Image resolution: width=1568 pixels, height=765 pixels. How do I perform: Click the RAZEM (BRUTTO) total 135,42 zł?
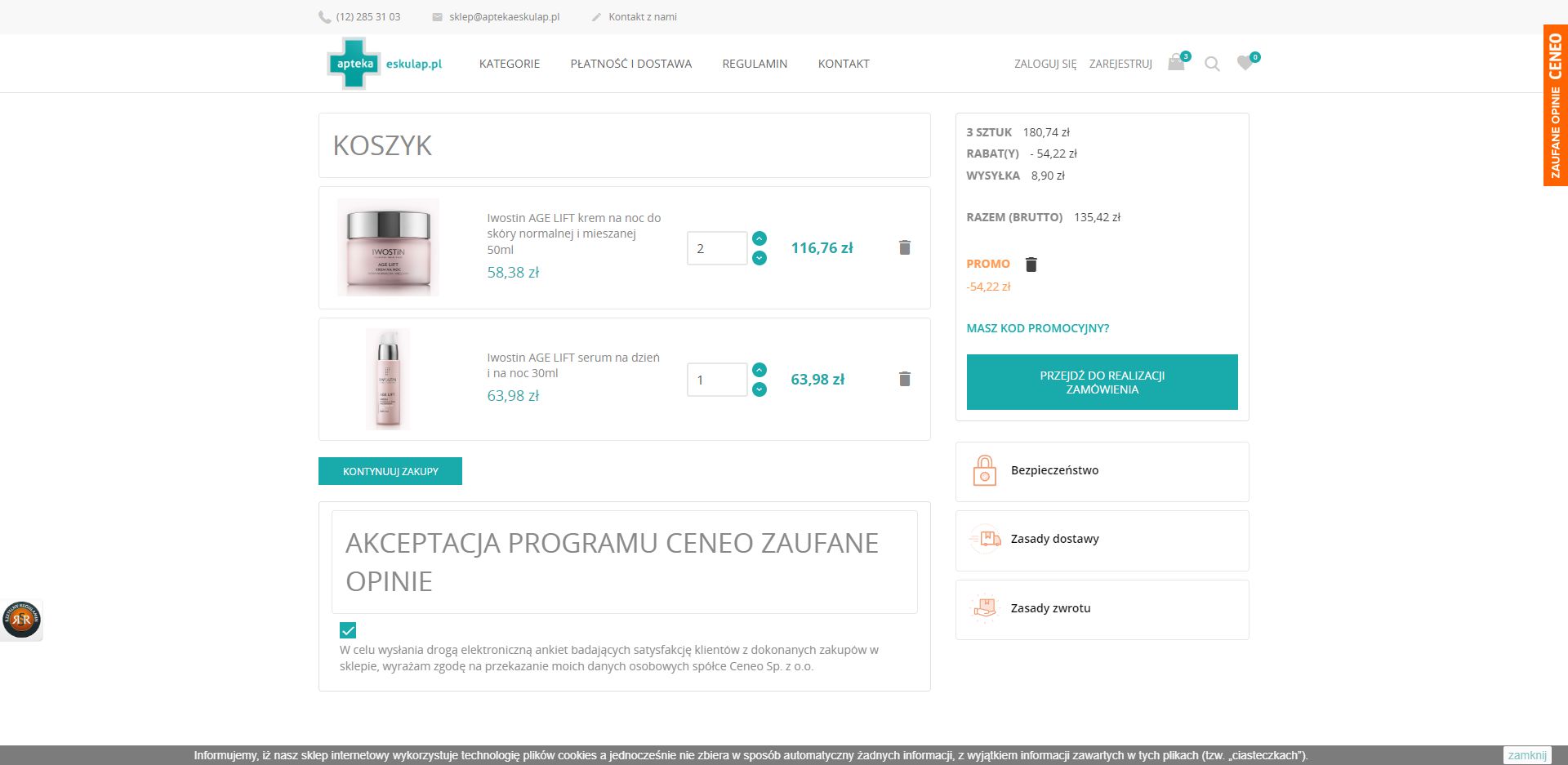[1098, 217]
